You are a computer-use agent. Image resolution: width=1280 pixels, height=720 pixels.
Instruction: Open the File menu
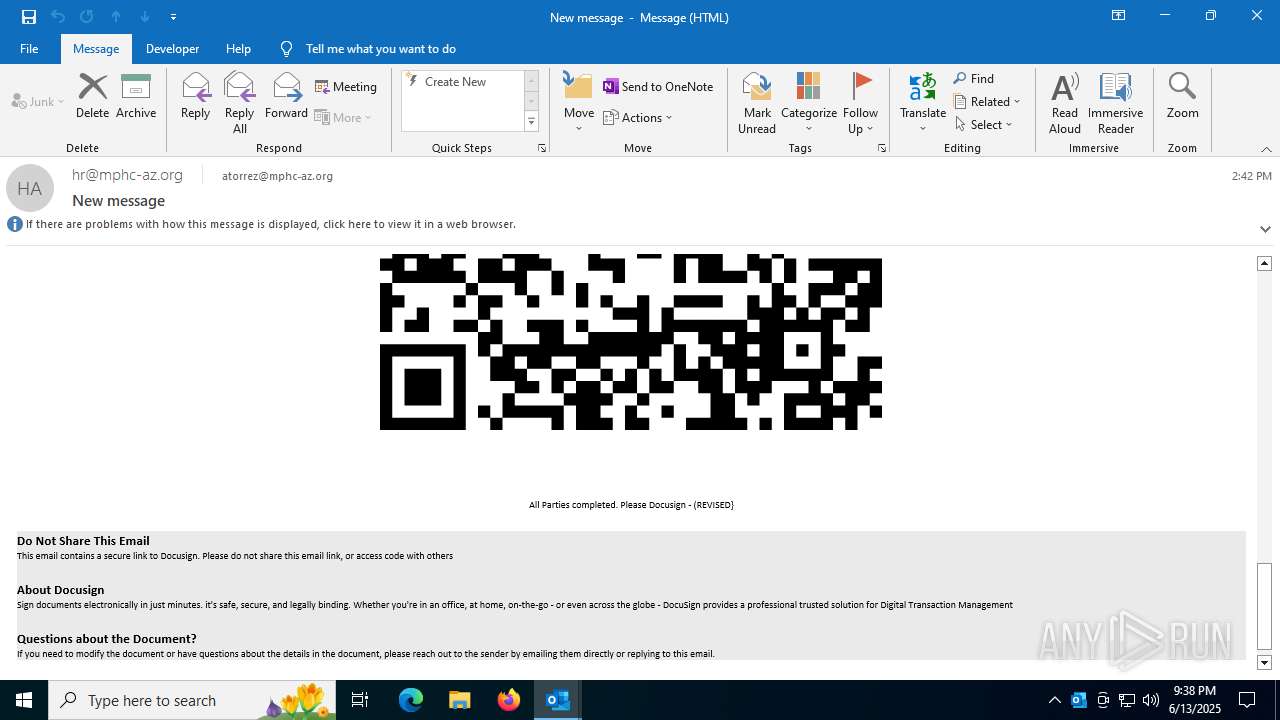(x=29, y=48)
